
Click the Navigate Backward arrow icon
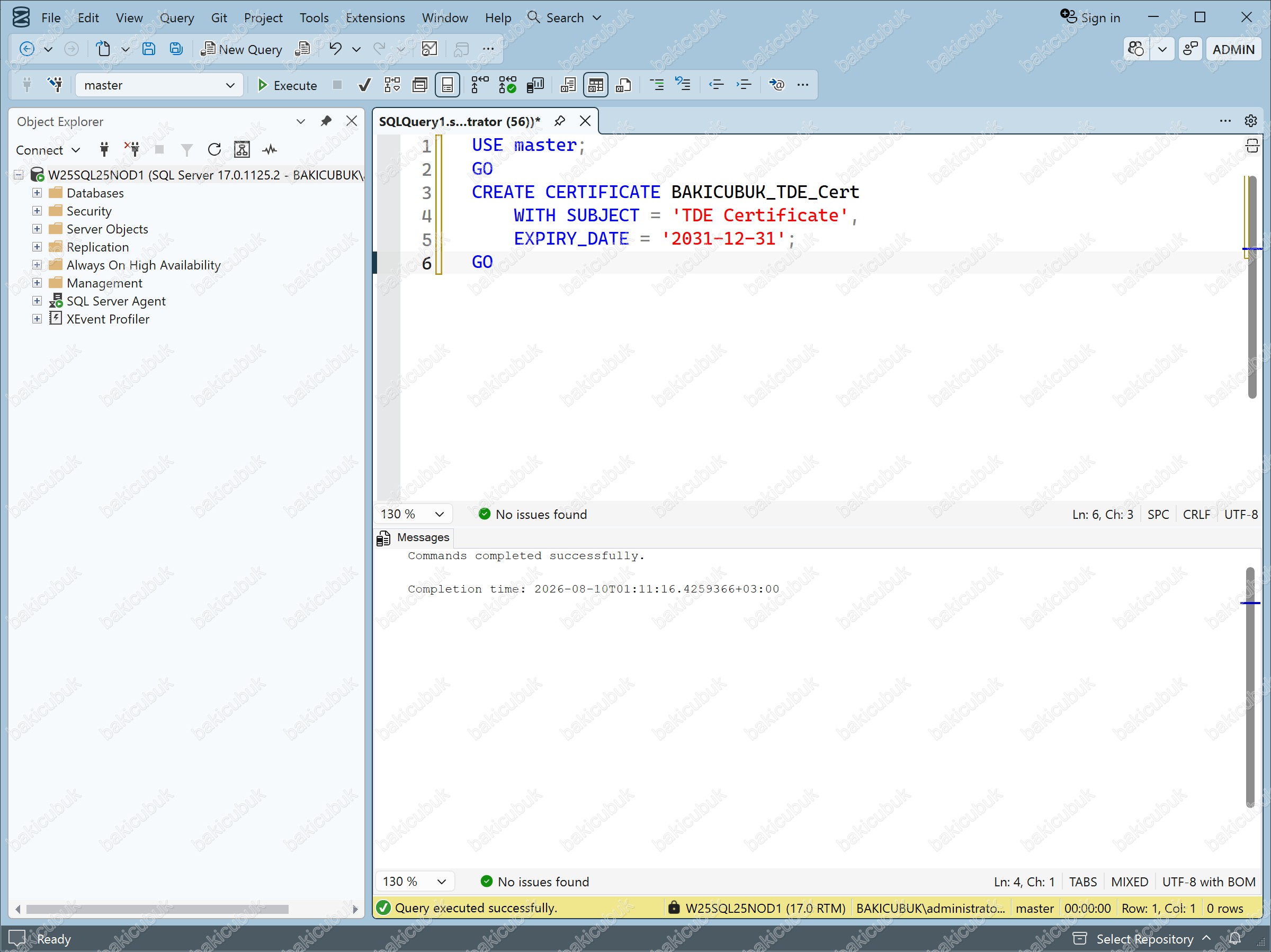tap(26, 49)
